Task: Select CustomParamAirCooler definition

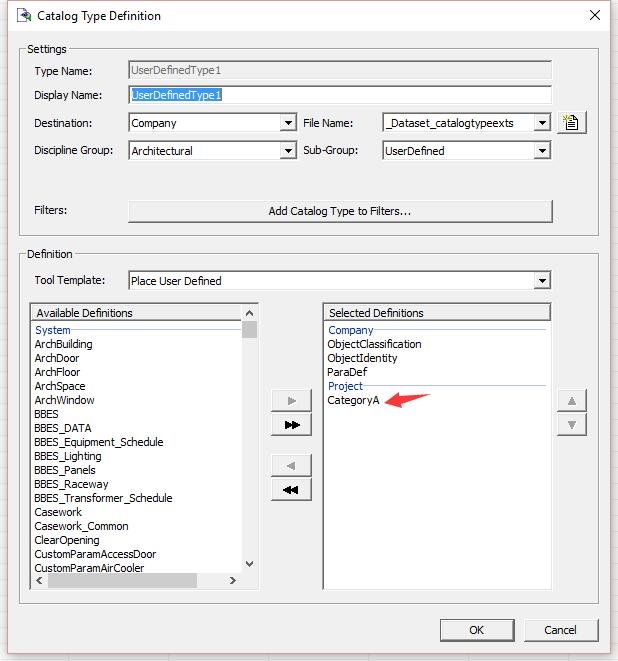Action: [89, 567]
